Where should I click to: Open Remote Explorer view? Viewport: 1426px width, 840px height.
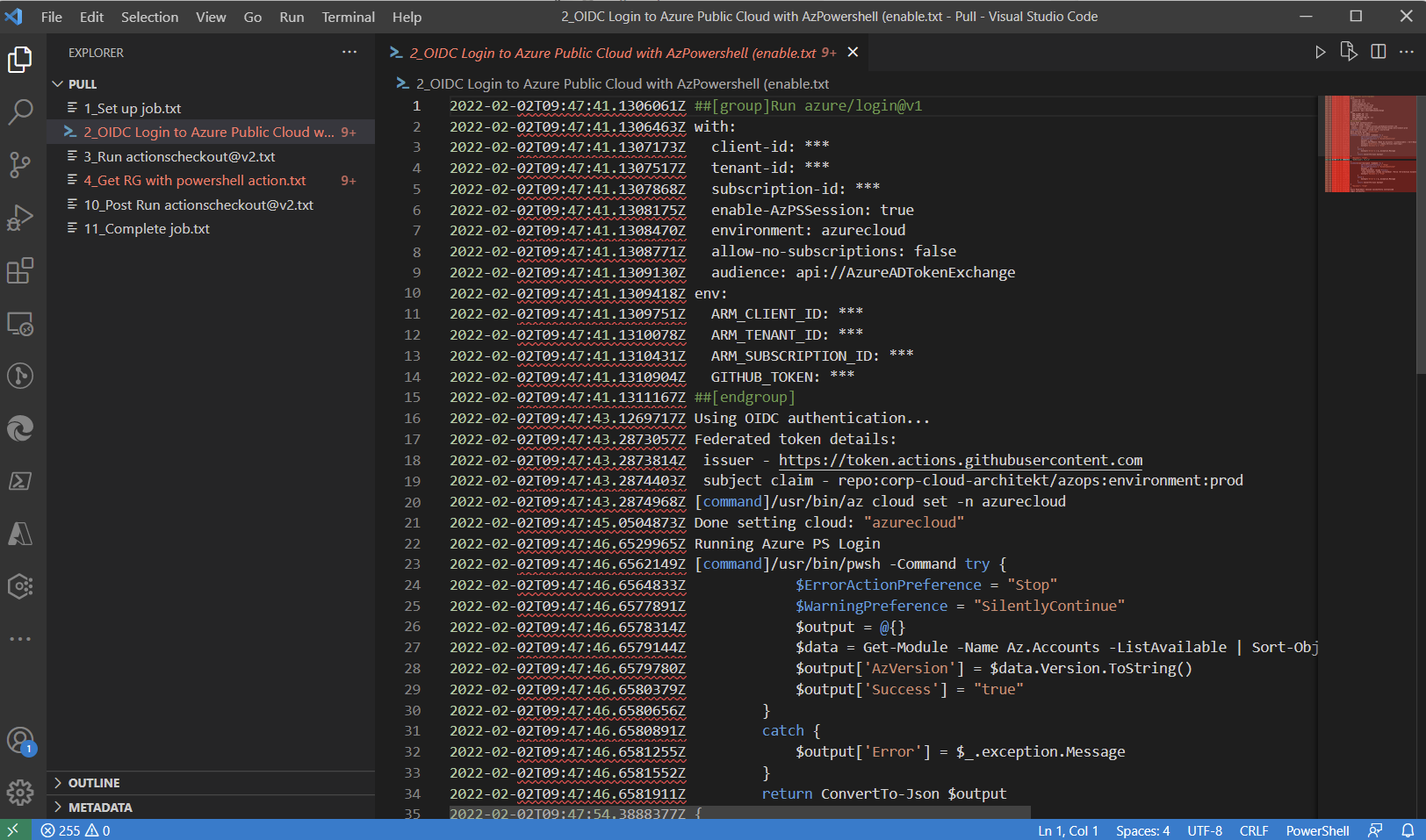pyautogui.click(x=20, y=324)
